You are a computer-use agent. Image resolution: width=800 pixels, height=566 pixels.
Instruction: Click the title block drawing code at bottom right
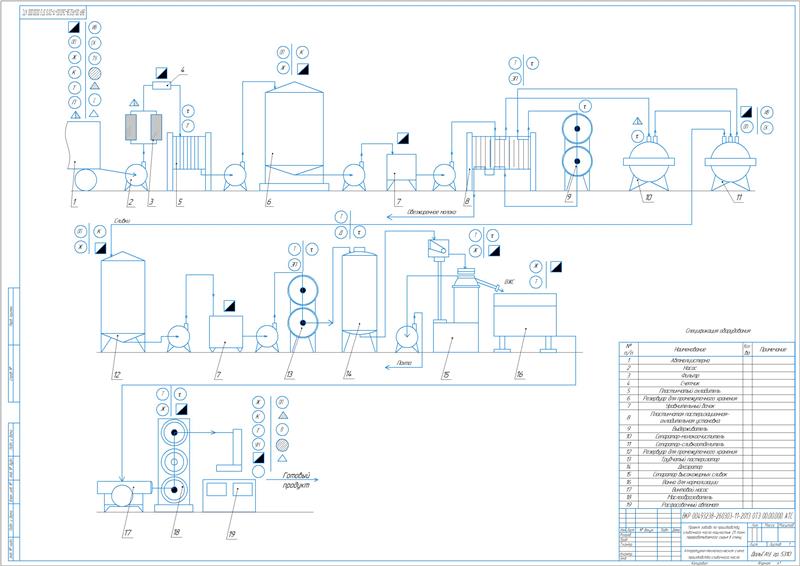coord(738,515)
